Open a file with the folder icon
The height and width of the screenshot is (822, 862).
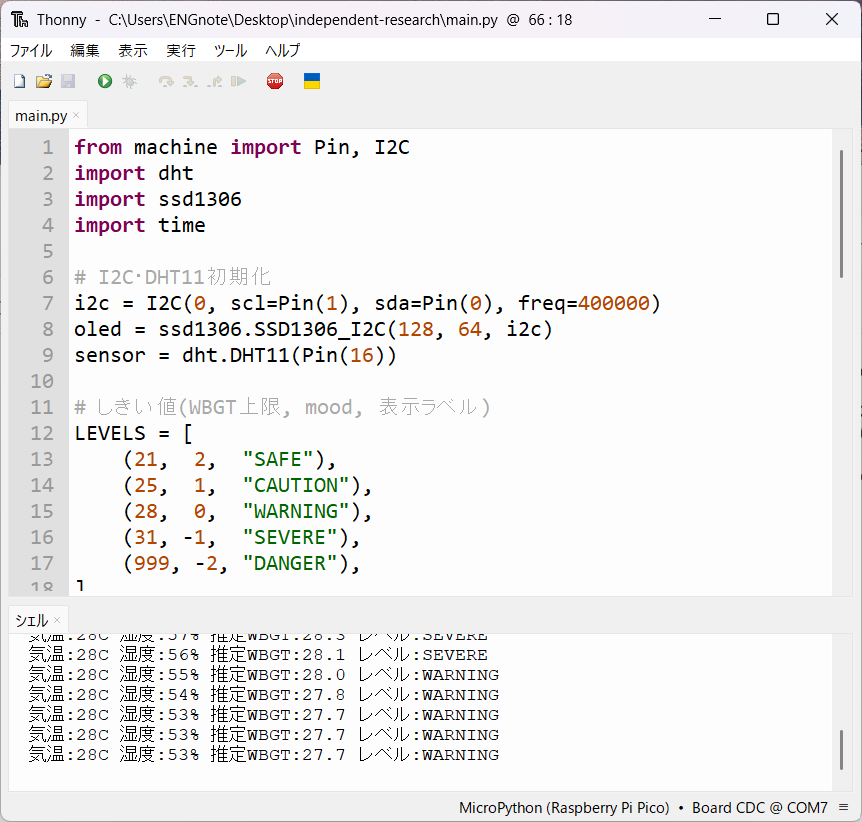tap(44, 81)
